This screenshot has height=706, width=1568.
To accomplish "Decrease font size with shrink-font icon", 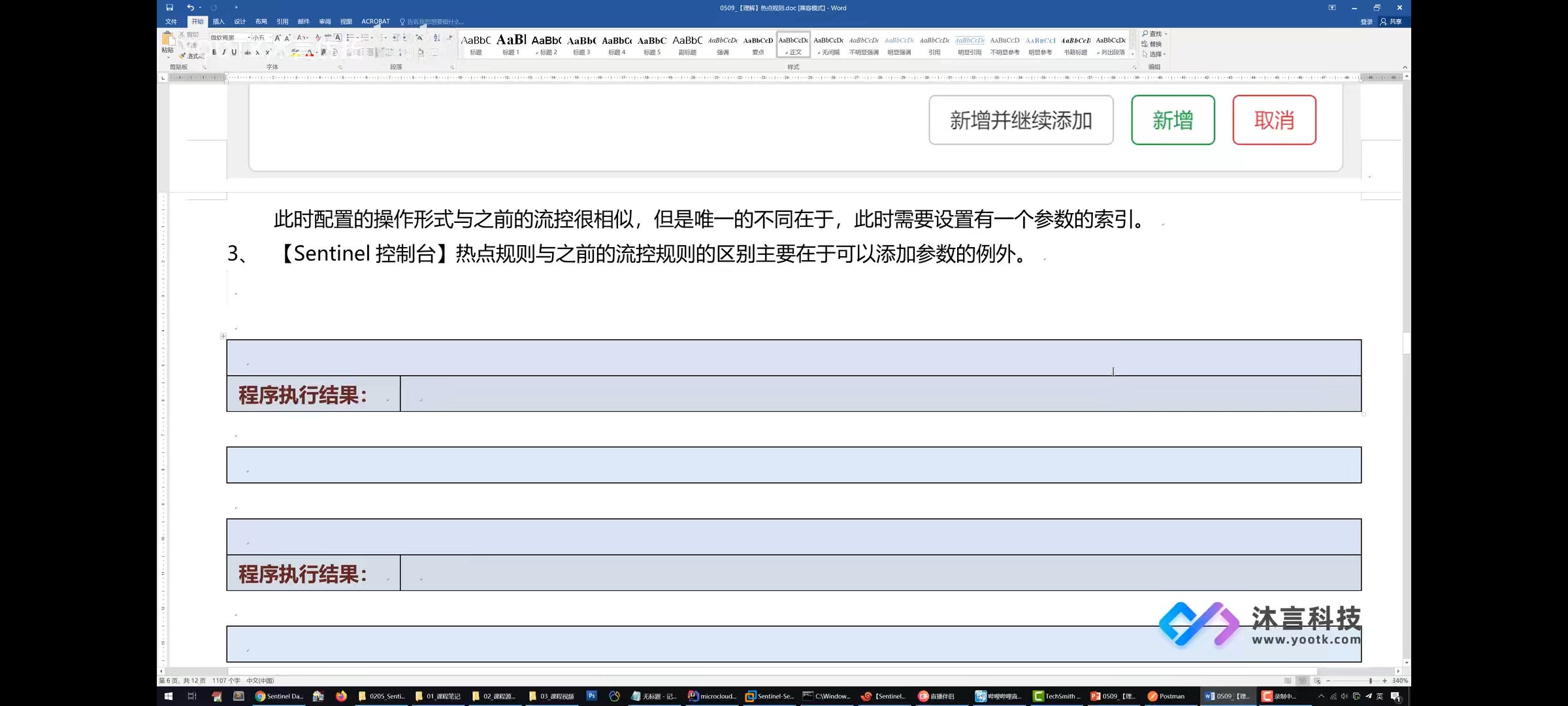I will coord(287,38).
